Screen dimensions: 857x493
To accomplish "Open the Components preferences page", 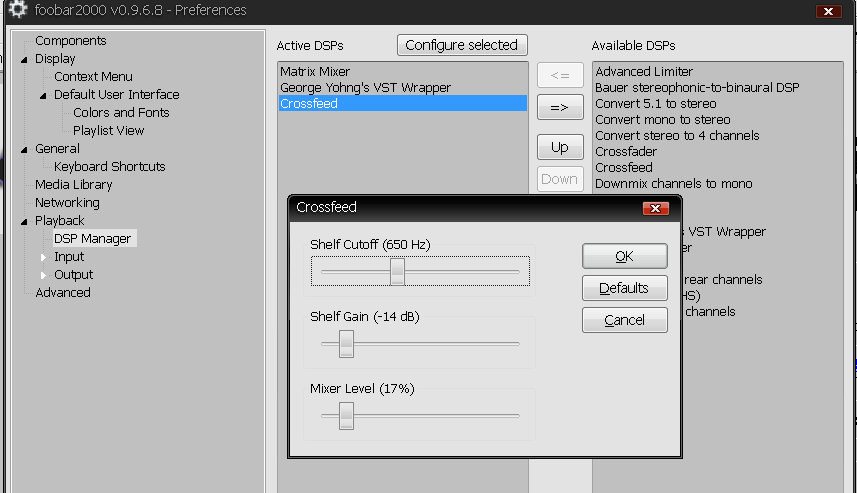I will click(71, 40).
